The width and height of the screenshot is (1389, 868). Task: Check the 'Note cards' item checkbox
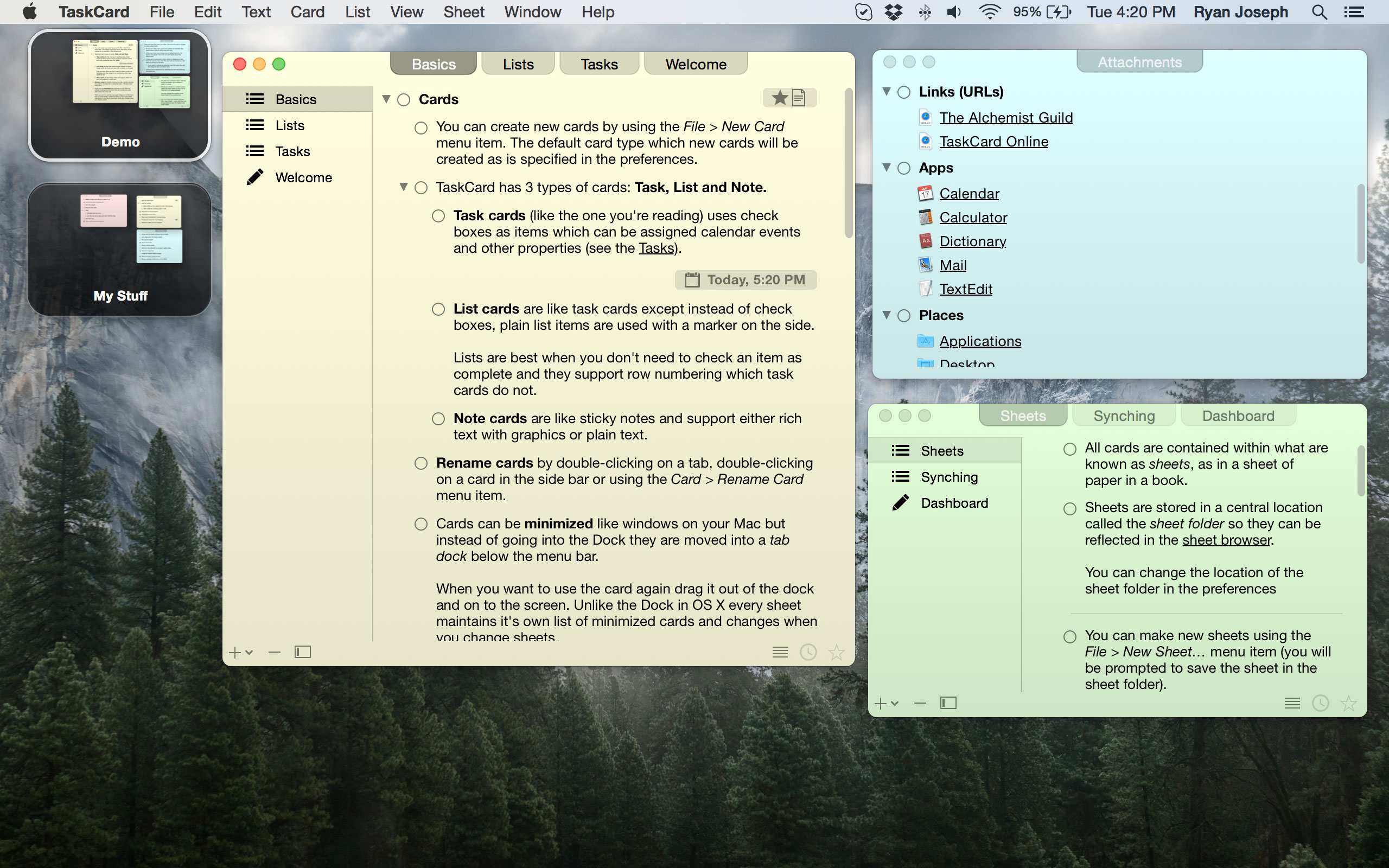438,419
